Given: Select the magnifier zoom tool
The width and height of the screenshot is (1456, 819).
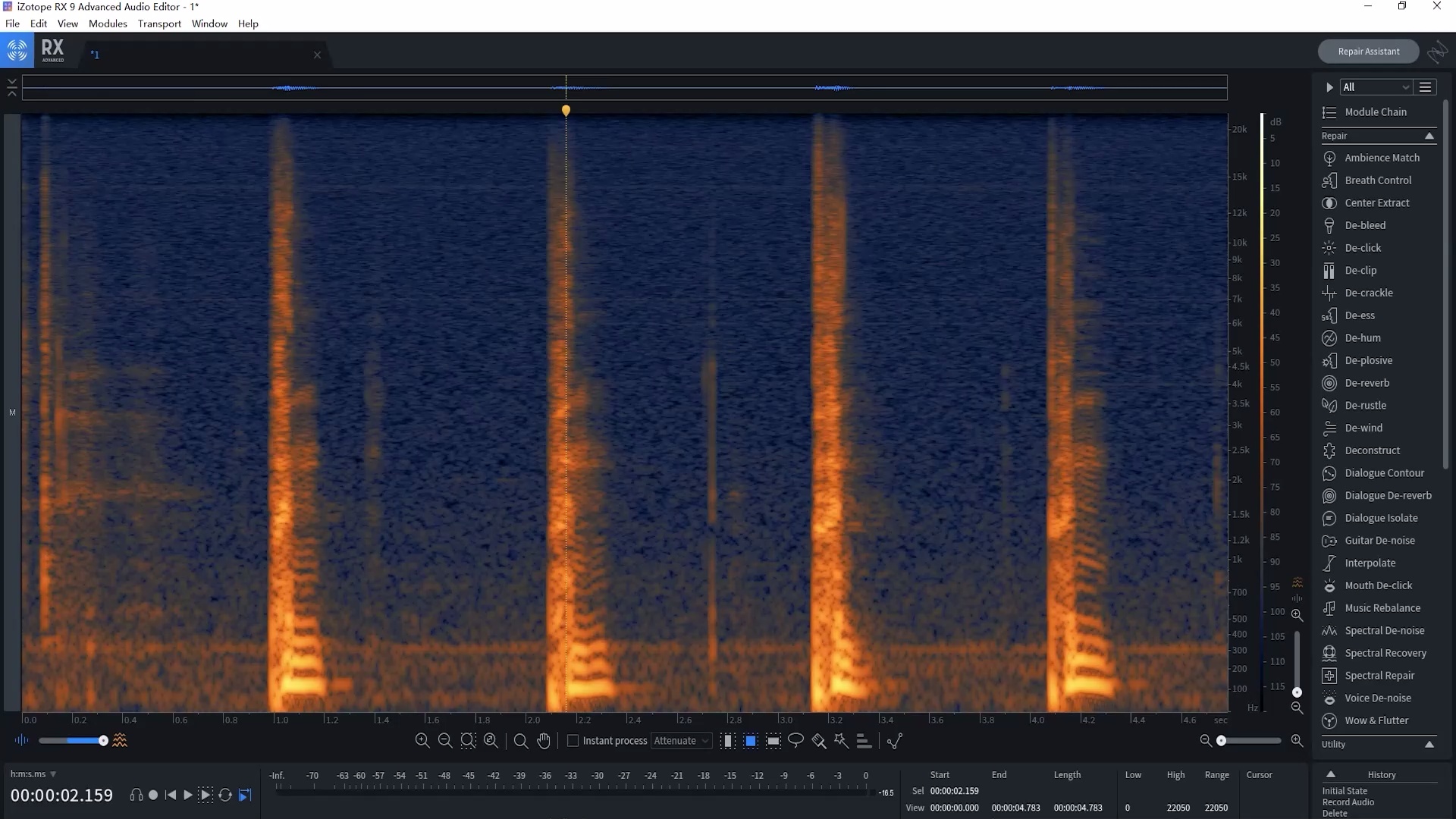Looking at the screenshot, I should (521, 741).
